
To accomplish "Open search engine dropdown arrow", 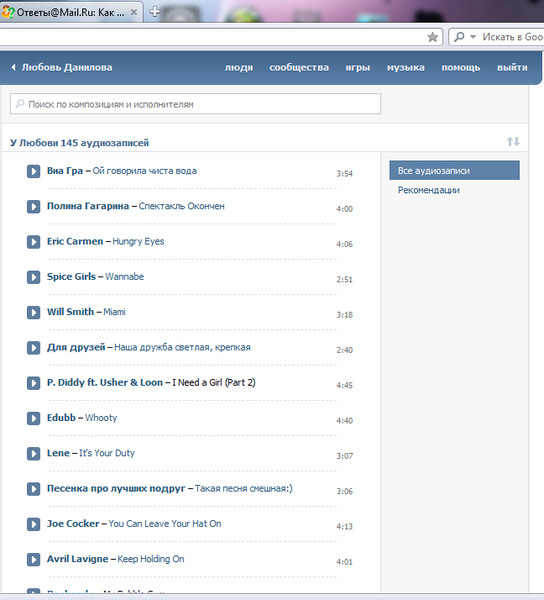I will coord(473,37).
